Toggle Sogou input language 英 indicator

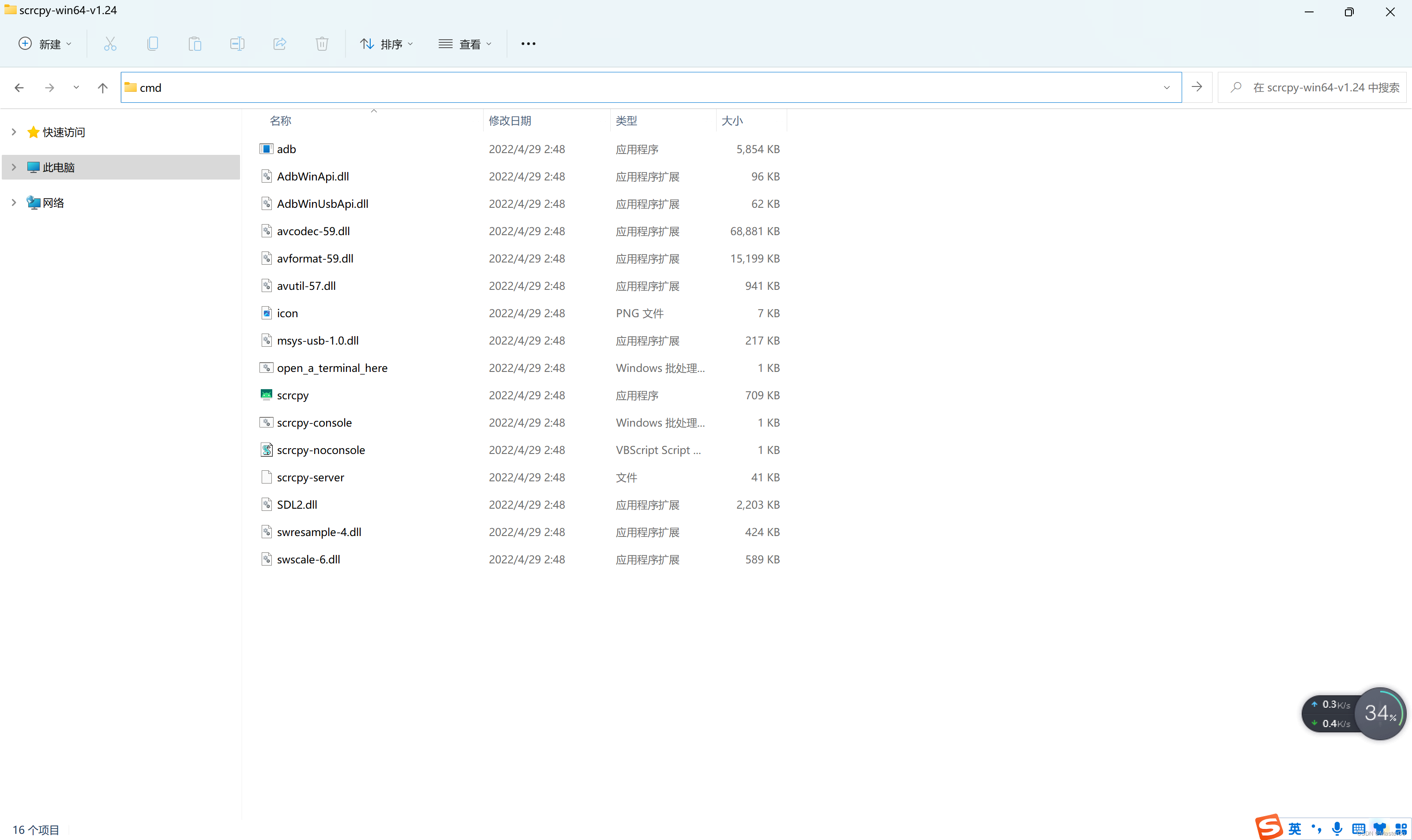(x=1294, y=829)
